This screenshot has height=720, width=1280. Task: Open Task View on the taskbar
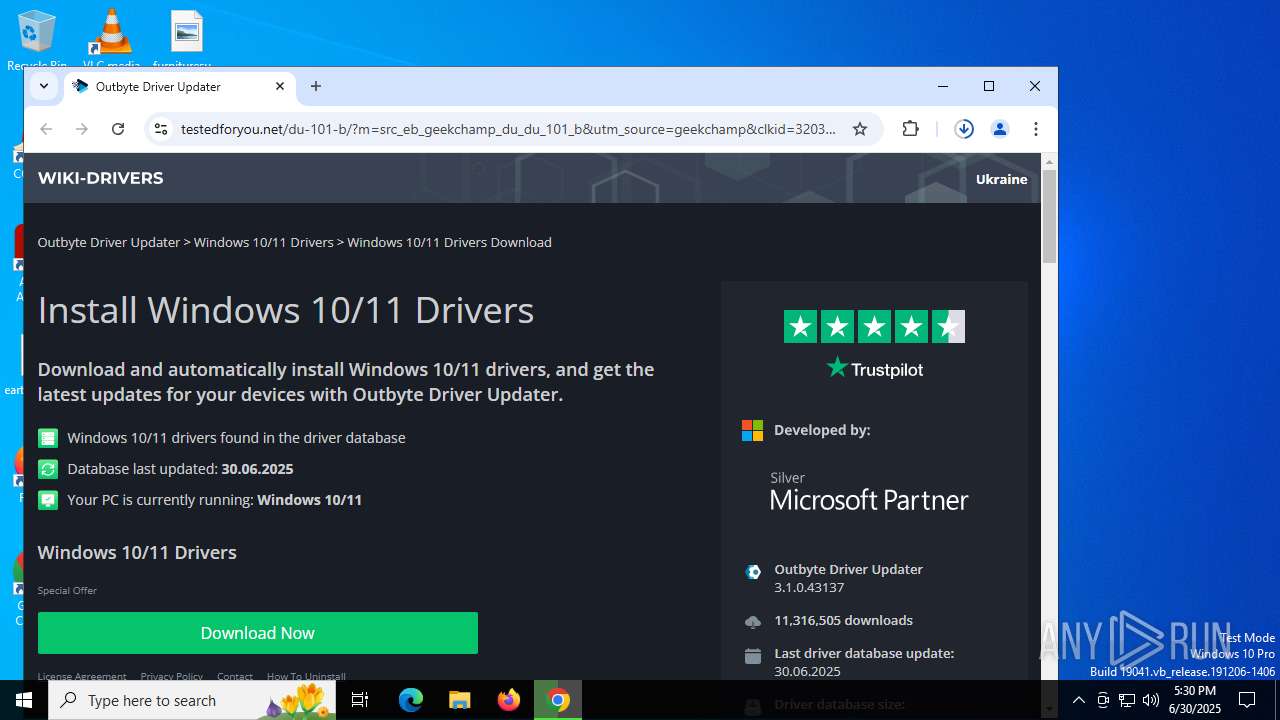click(x=360, y=700)
